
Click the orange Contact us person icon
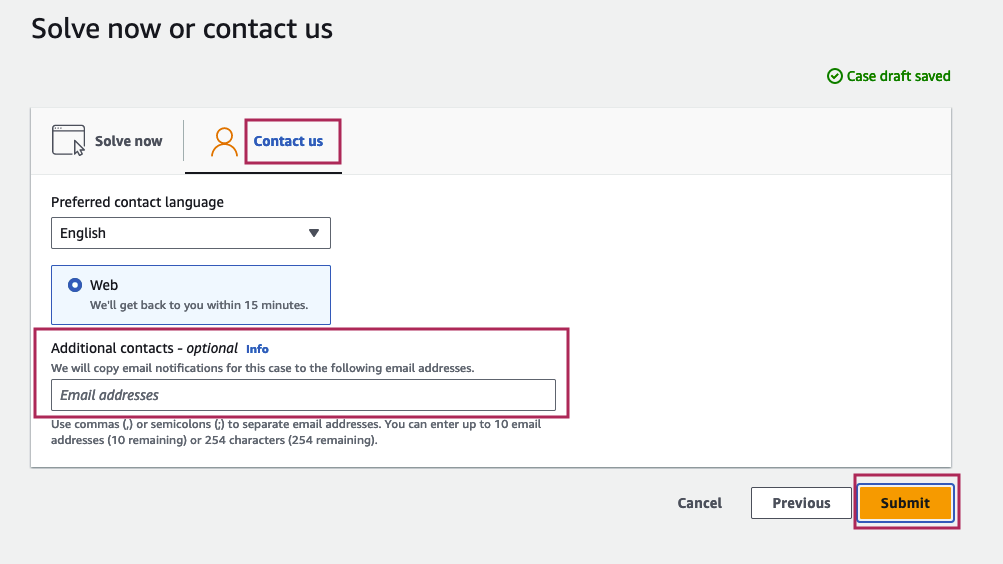point(224,142)
